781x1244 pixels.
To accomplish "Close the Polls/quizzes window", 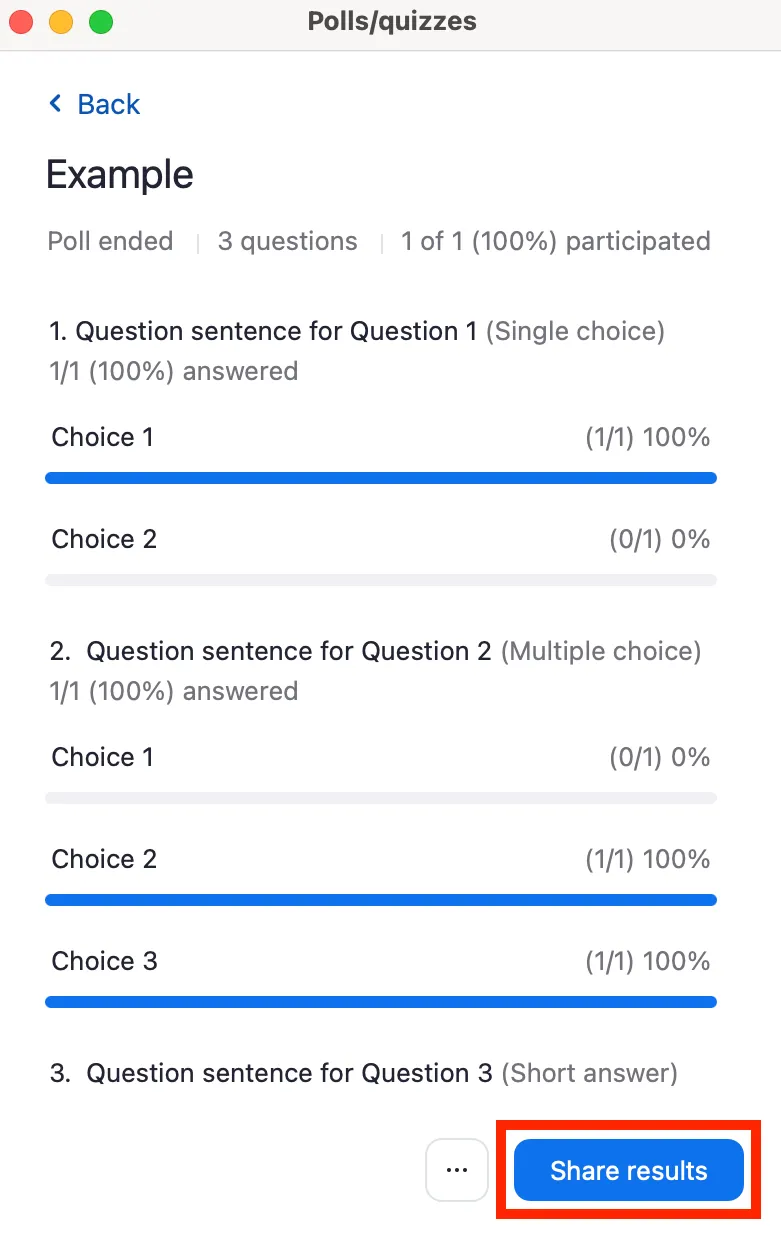I will click(21, 22).
